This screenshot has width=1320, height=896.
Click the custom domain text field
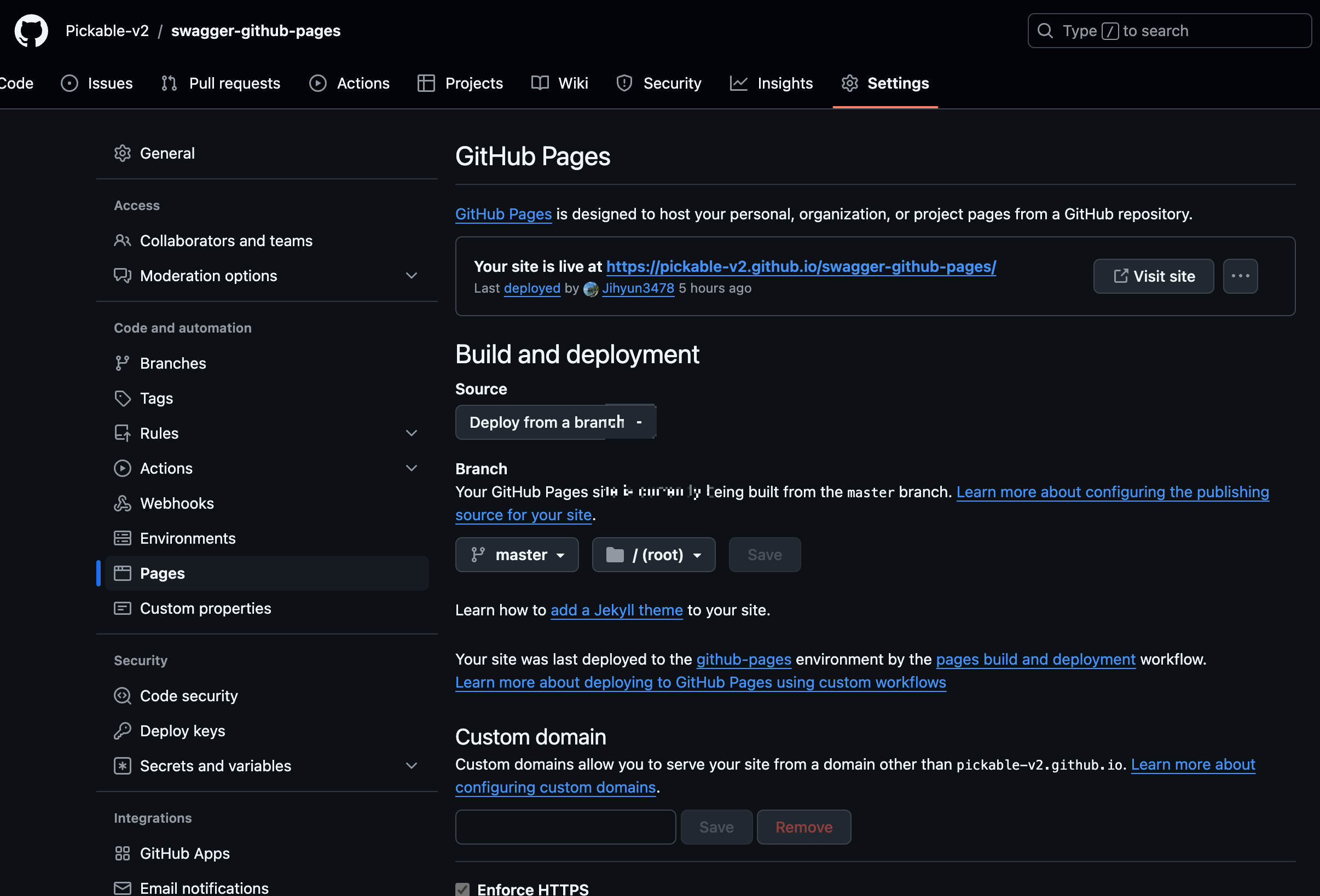[565, 827]
